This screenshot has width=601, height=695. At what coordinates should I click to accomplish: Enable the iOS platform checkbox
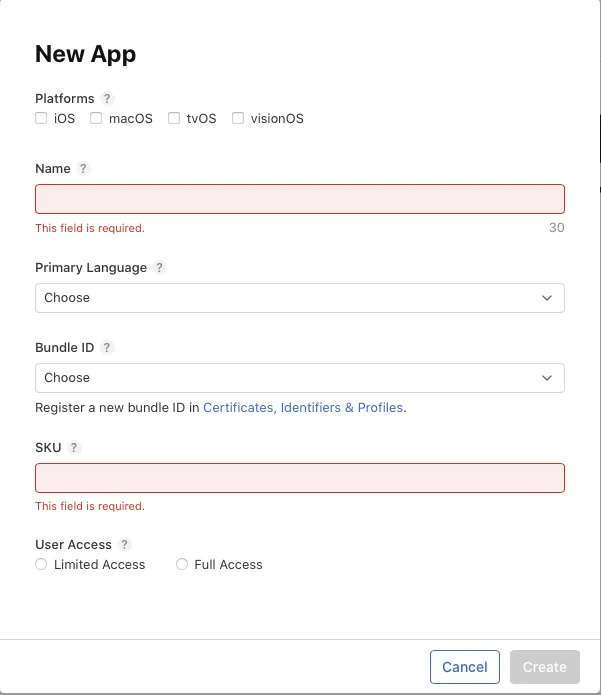41,118
